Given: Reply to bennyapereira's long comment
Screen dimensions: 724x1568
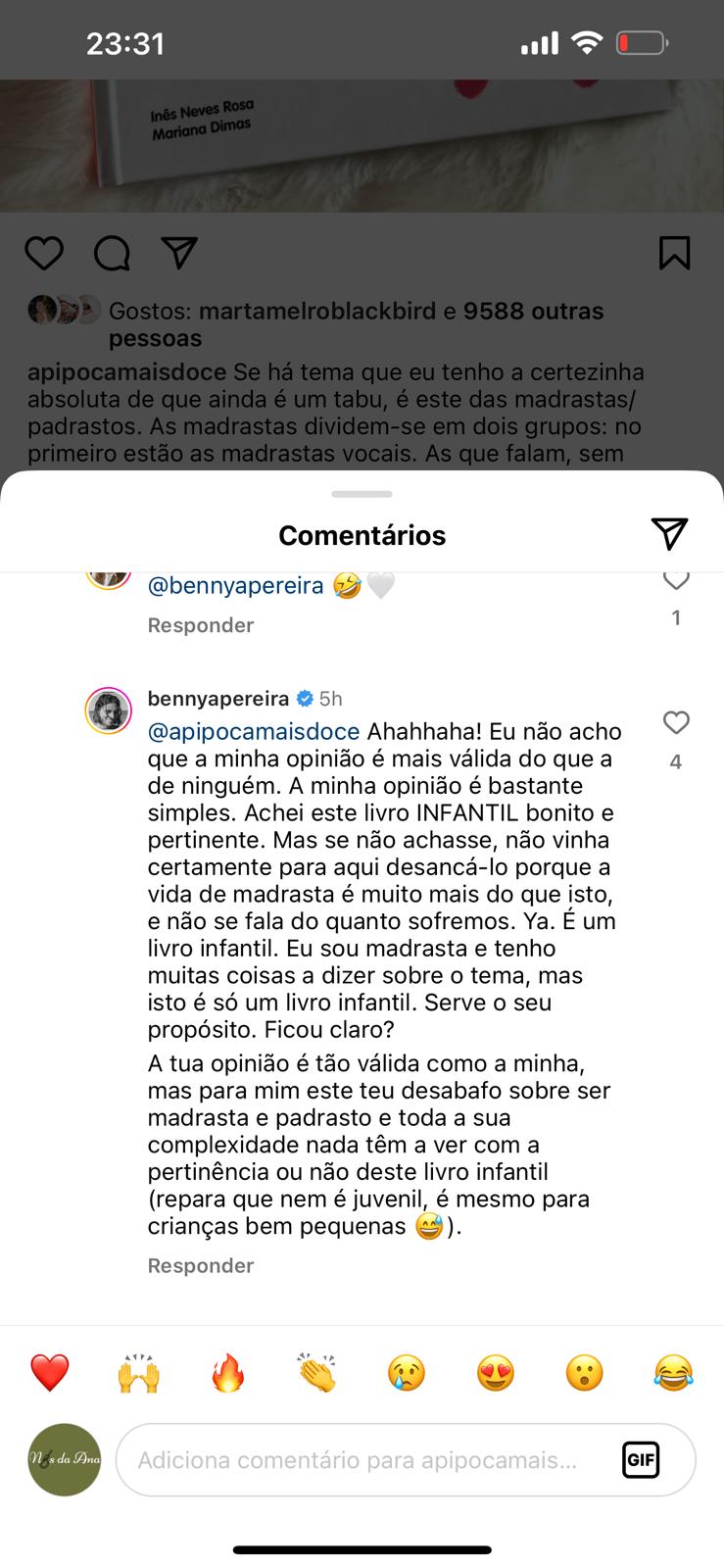Looking at the screenshot, I should pyautogui.click(x=201, y=1265).
